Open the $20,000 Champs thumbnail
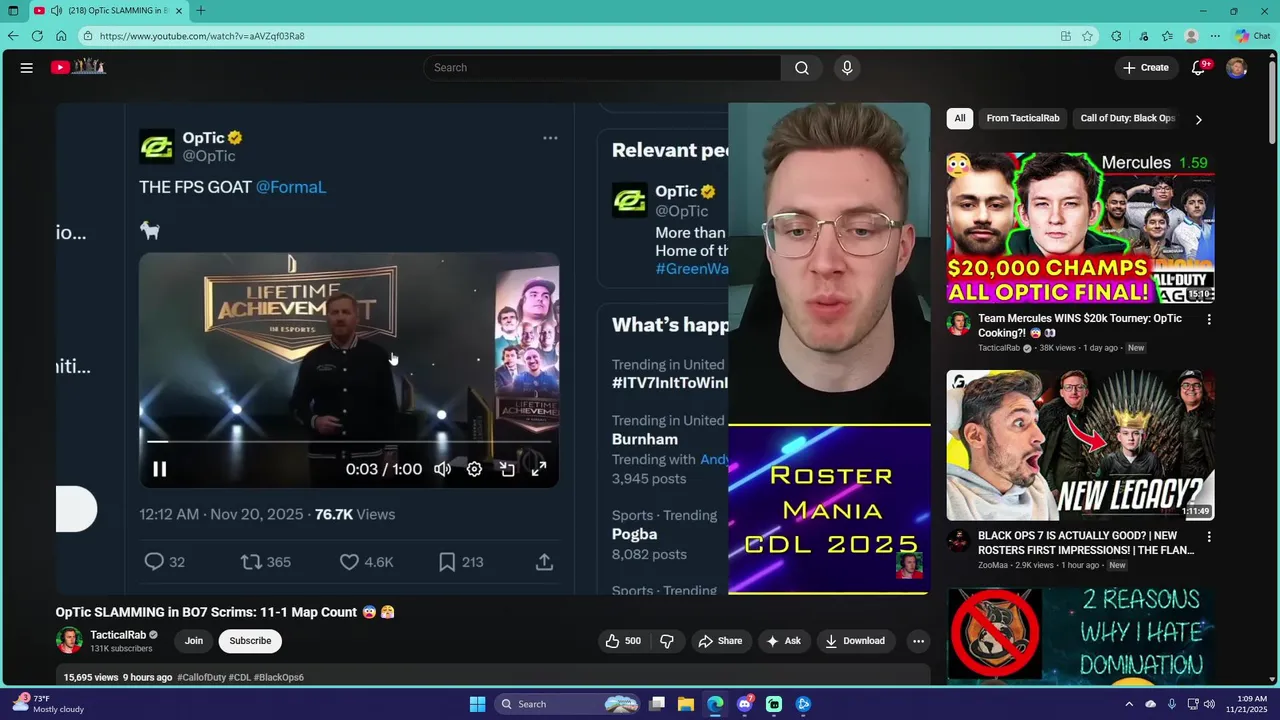 [x=1081, y=228]
